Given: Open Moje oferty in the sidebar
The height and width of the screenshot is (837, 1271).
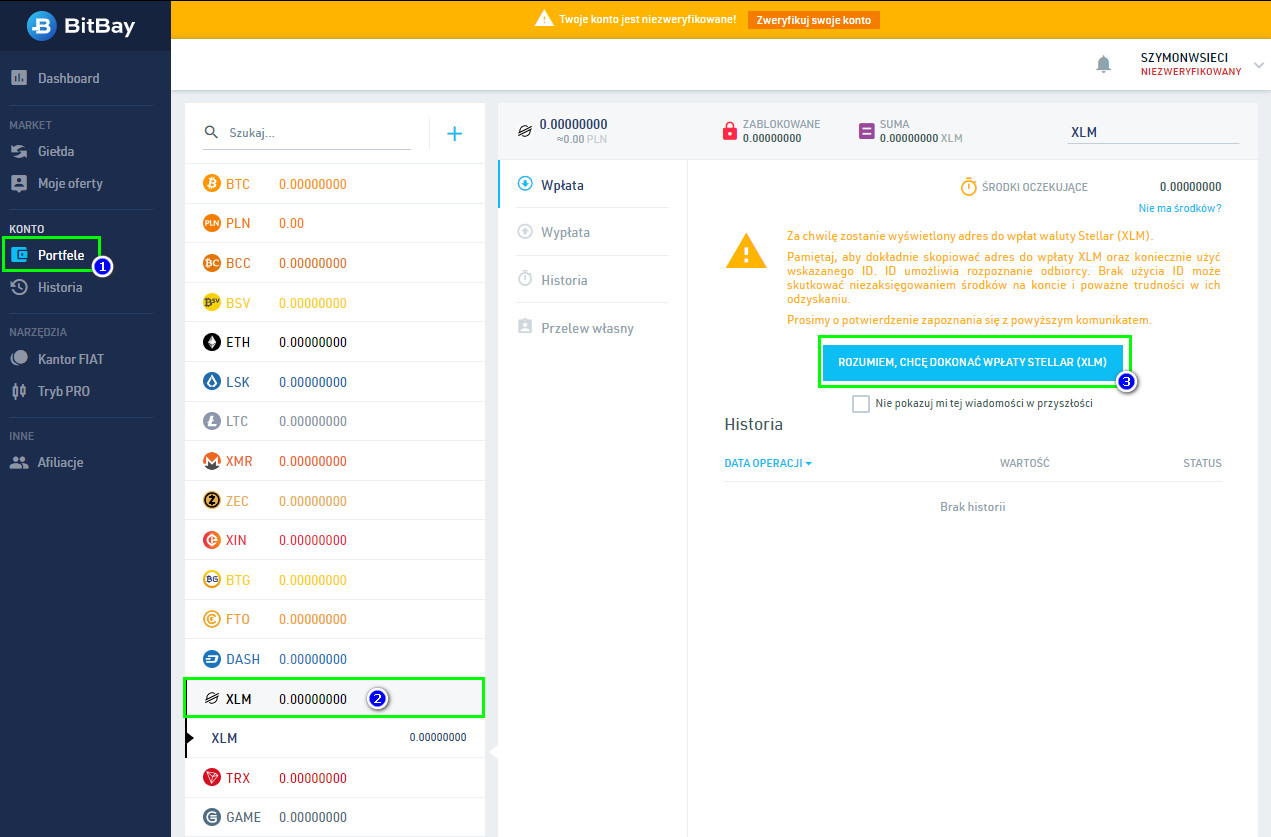Looking at the screenshot, I should (56, 183).
